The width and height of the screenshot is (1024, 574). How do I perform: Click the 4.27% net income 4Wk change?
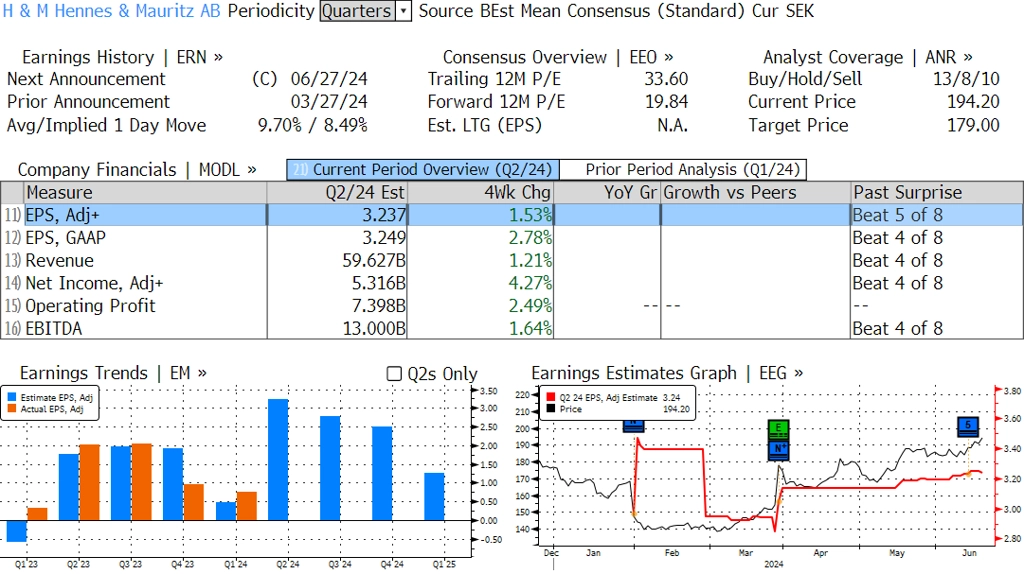(530, 283)
